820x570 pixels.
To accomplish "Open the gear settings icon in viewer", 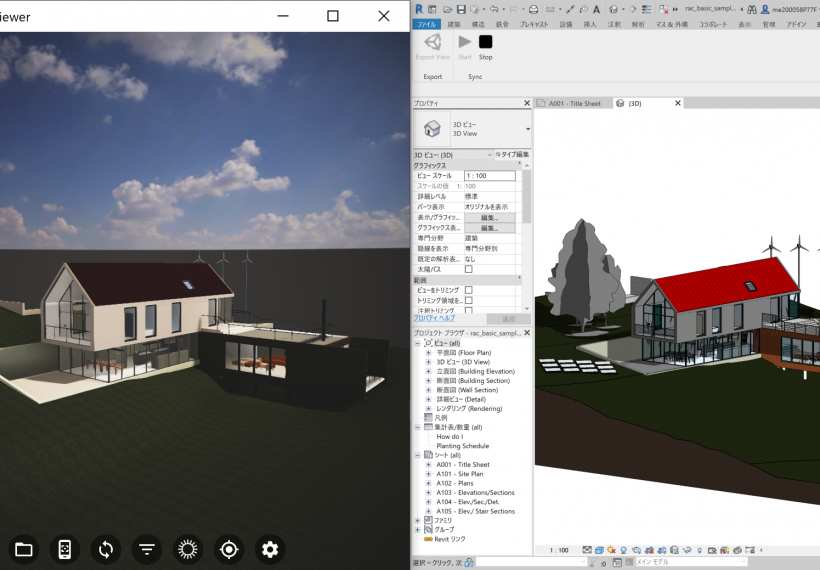I will tap(270, 549).
